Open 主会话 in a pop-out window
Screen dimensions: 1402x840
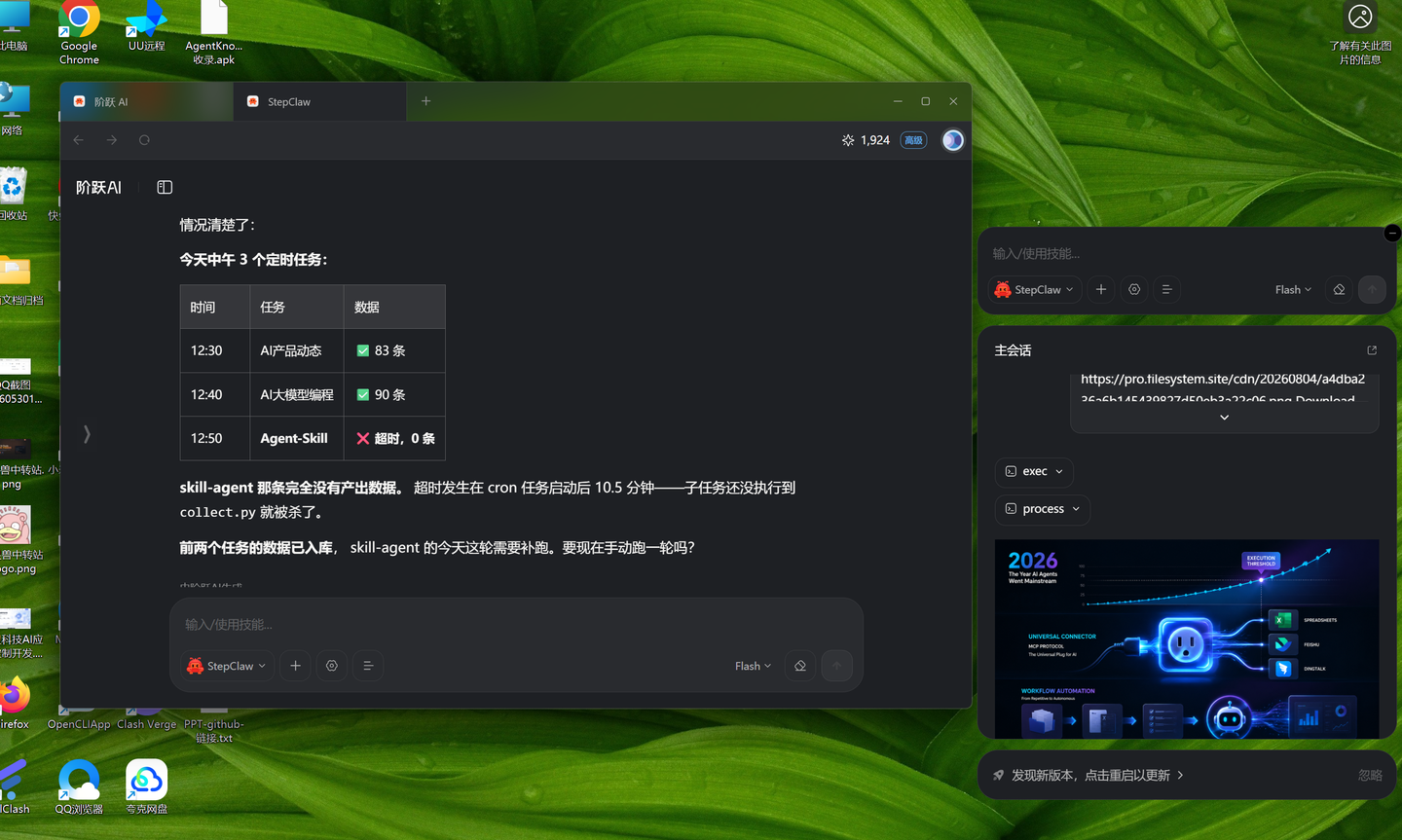(1372, 350)
